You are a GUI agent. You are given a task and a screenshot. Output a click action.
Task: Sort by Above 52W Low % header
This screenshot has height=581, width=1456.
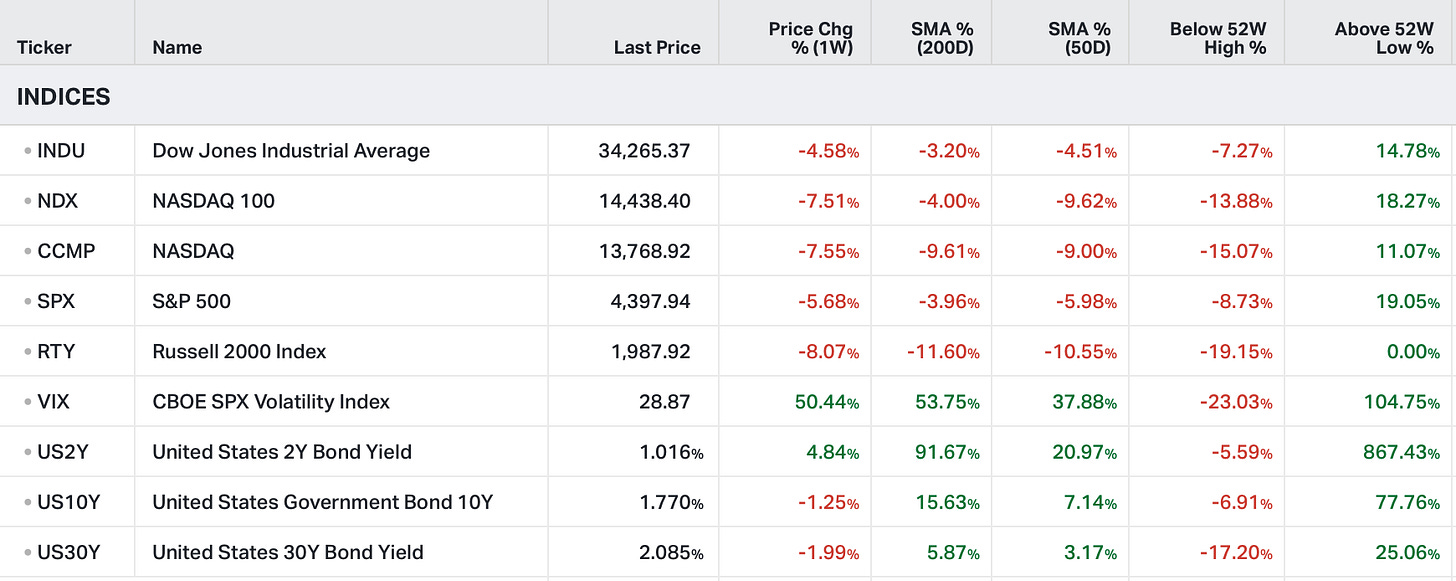click(x=1384, y=38)
